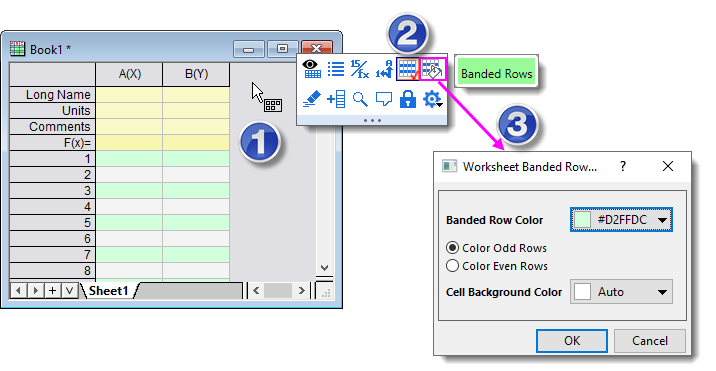Select row 8 header

pyautogui.click(x=53, y=270)
